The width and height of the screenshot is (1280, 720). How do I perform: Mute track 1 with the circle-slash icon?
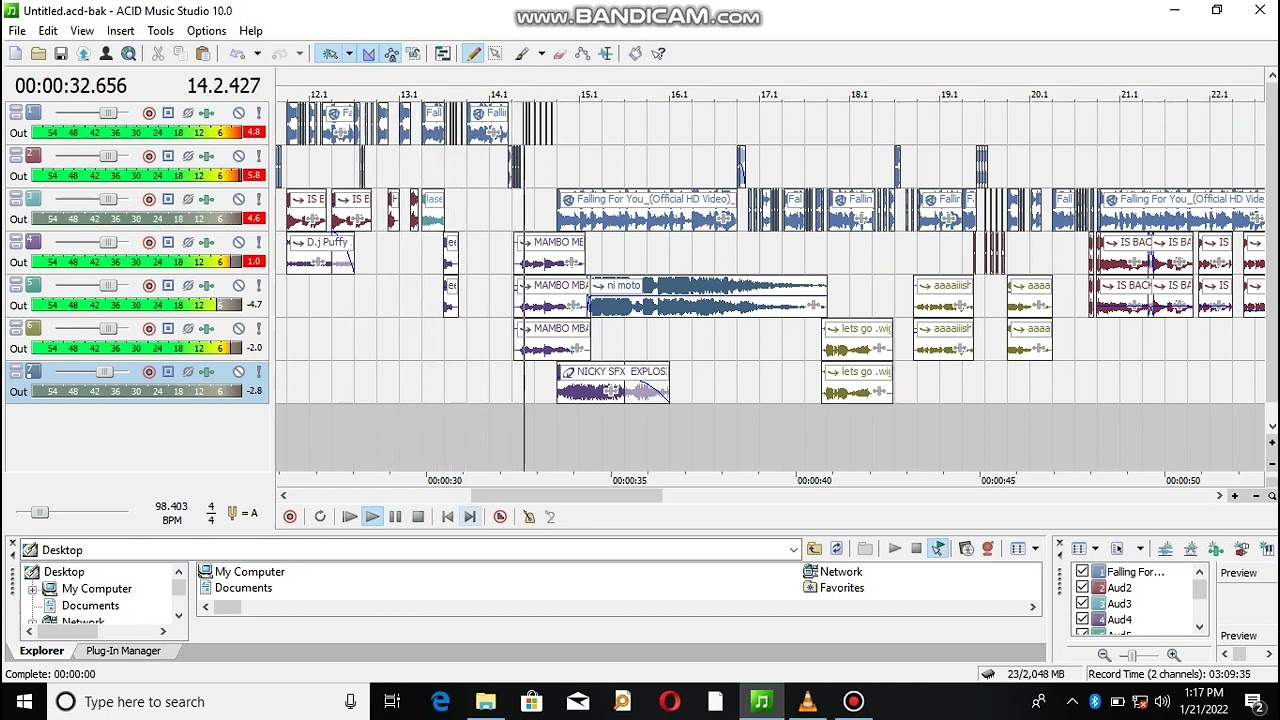tap(239, 113)
